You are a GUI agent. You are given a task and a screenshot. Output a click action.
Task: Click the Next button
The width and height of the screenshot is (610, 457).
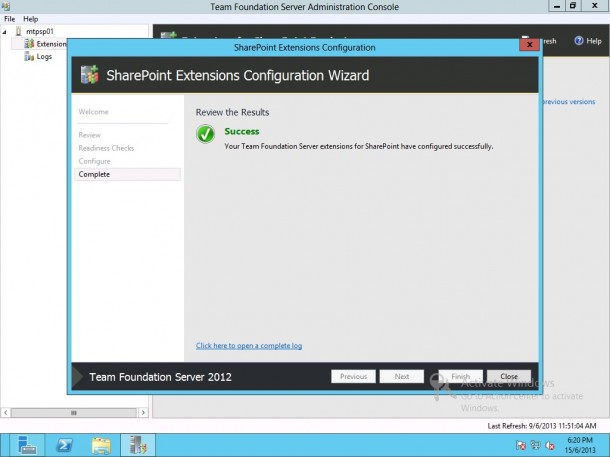402,376
